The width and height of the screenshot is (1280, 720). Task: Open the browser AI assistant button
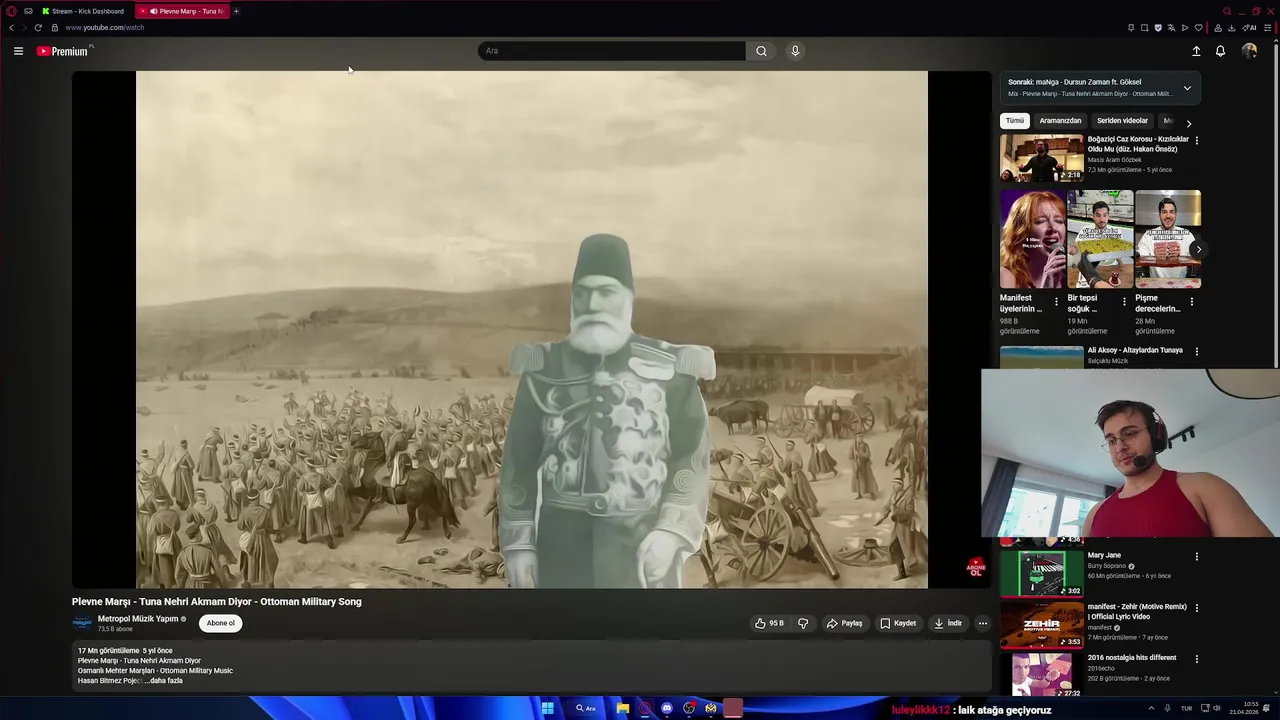pyautogui.click(x=1249, y=27)
